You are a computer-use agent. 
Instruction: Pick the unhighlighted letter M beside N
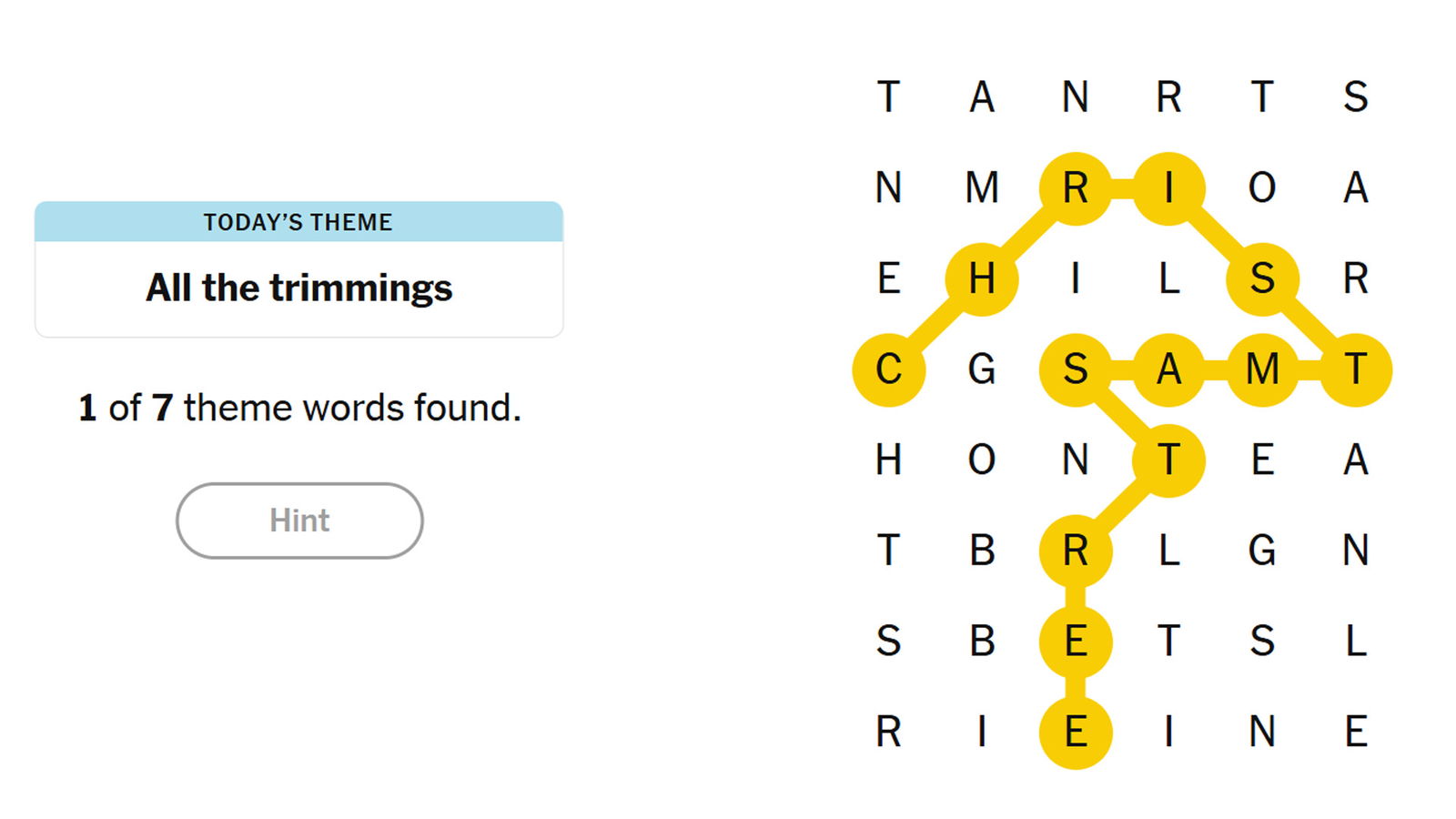click(982, 188)
